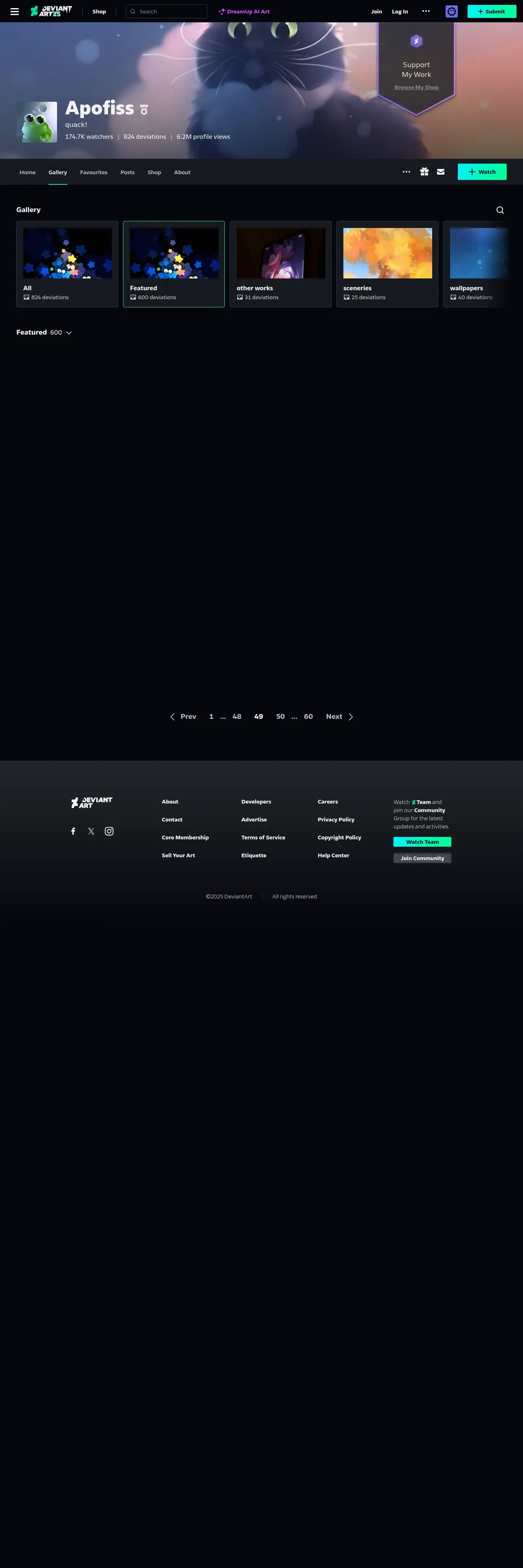
Task: Click the Instagram icon in footer
Action: tap(109, 832)
